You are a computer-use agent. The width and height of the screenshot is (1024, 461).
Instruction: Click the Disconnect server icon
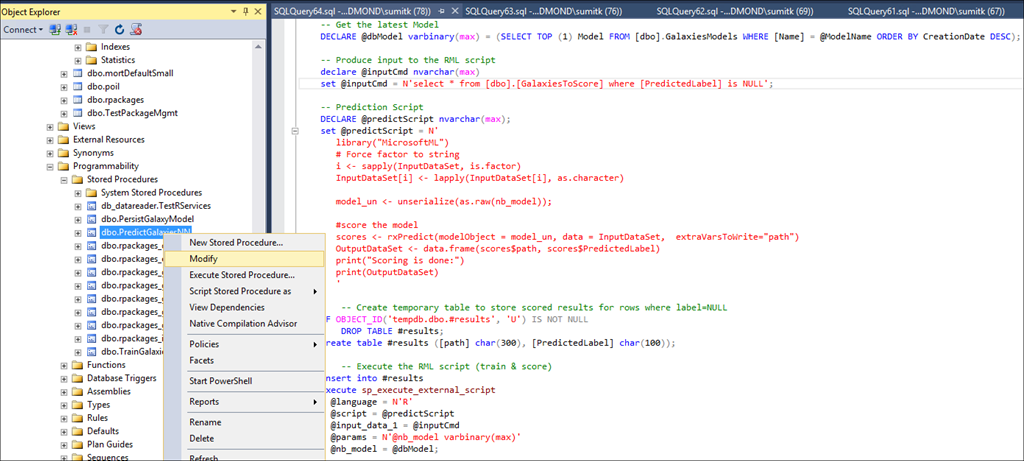coord(72,30)
